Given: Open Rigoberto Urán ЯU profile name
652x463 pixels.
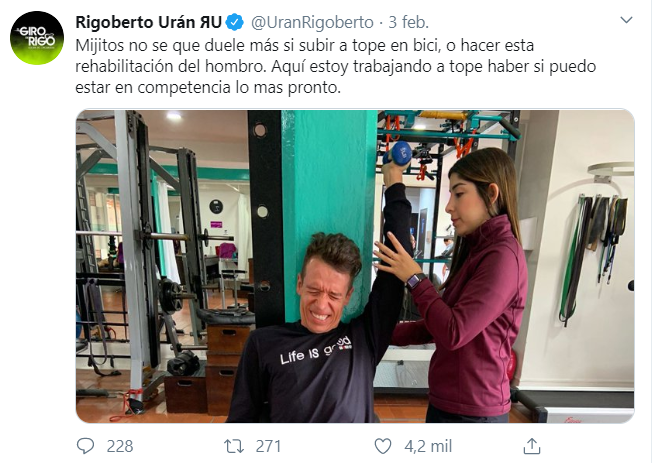Looking at the screenshot, I should pyautogui.click(x=148, y=22).
